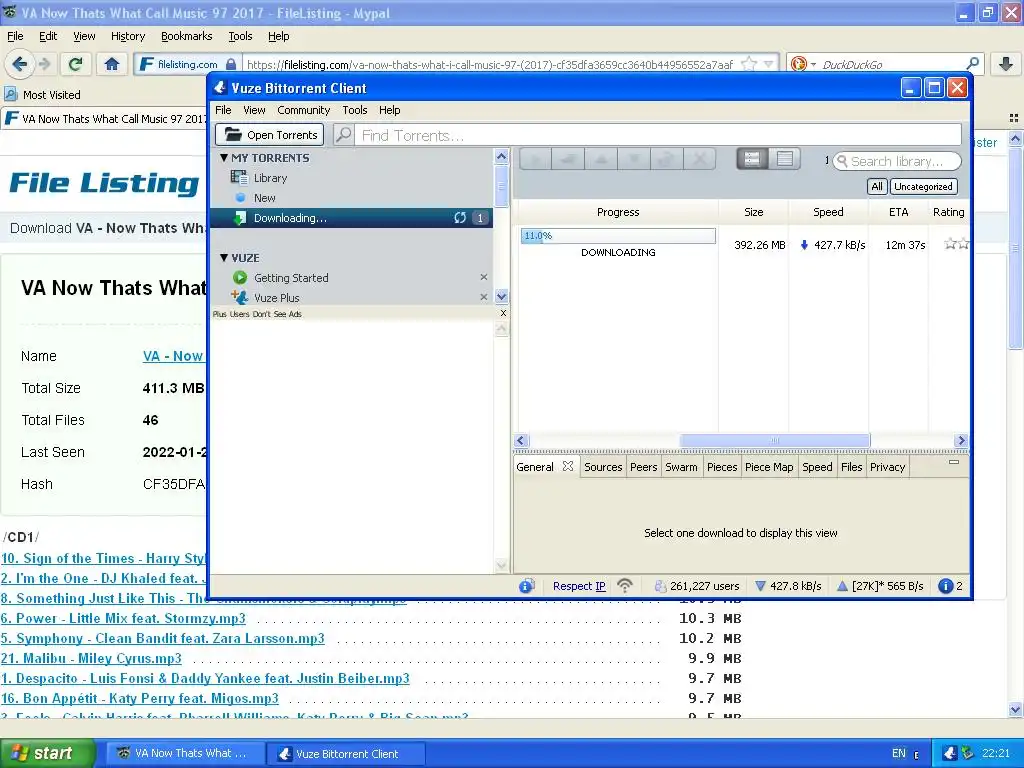Reload the page in the Mypal browser

(75, 63)
